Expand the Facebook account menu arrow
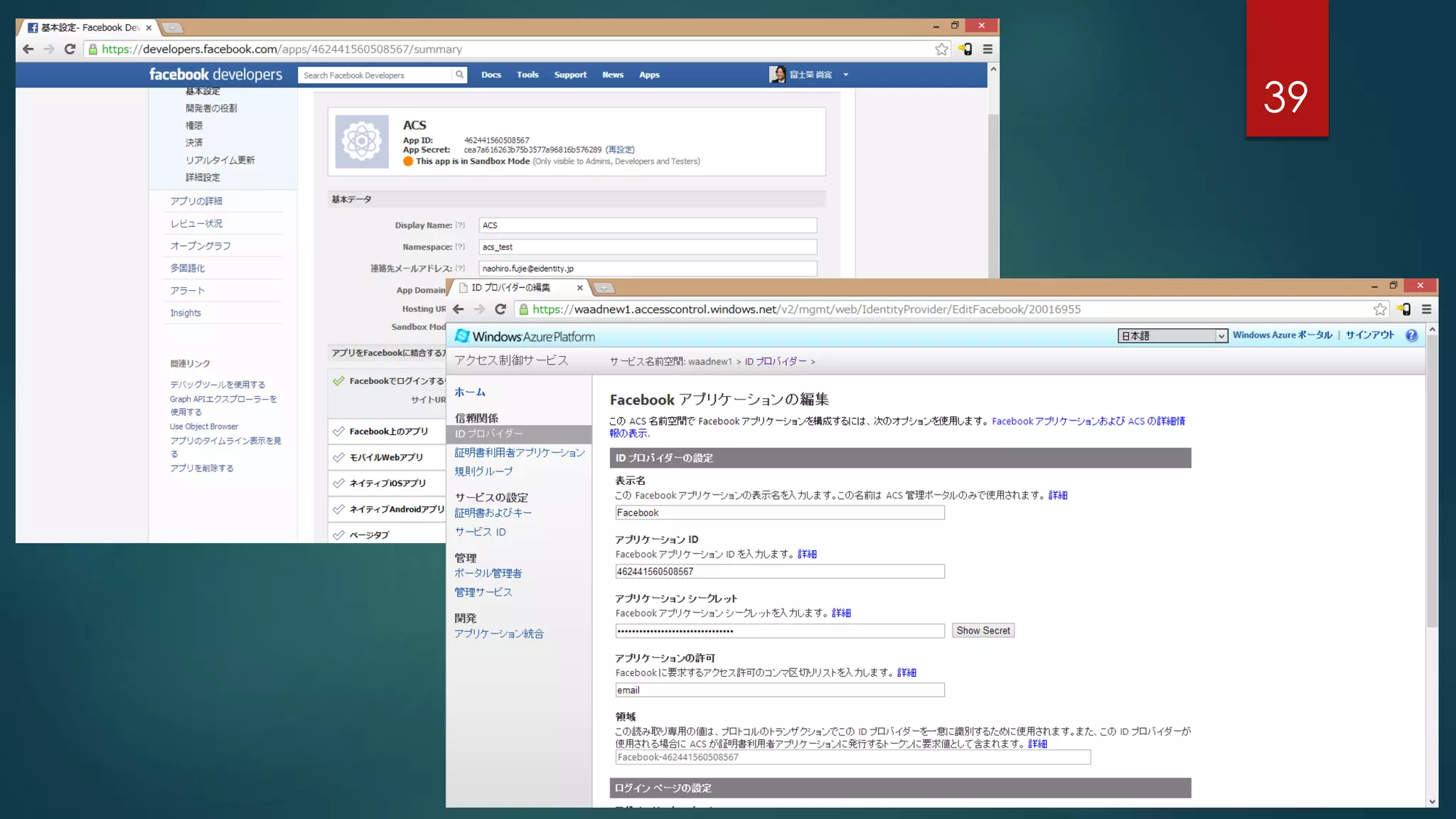The height and width of the screenshot is (819, 1456). pos(845,75)
